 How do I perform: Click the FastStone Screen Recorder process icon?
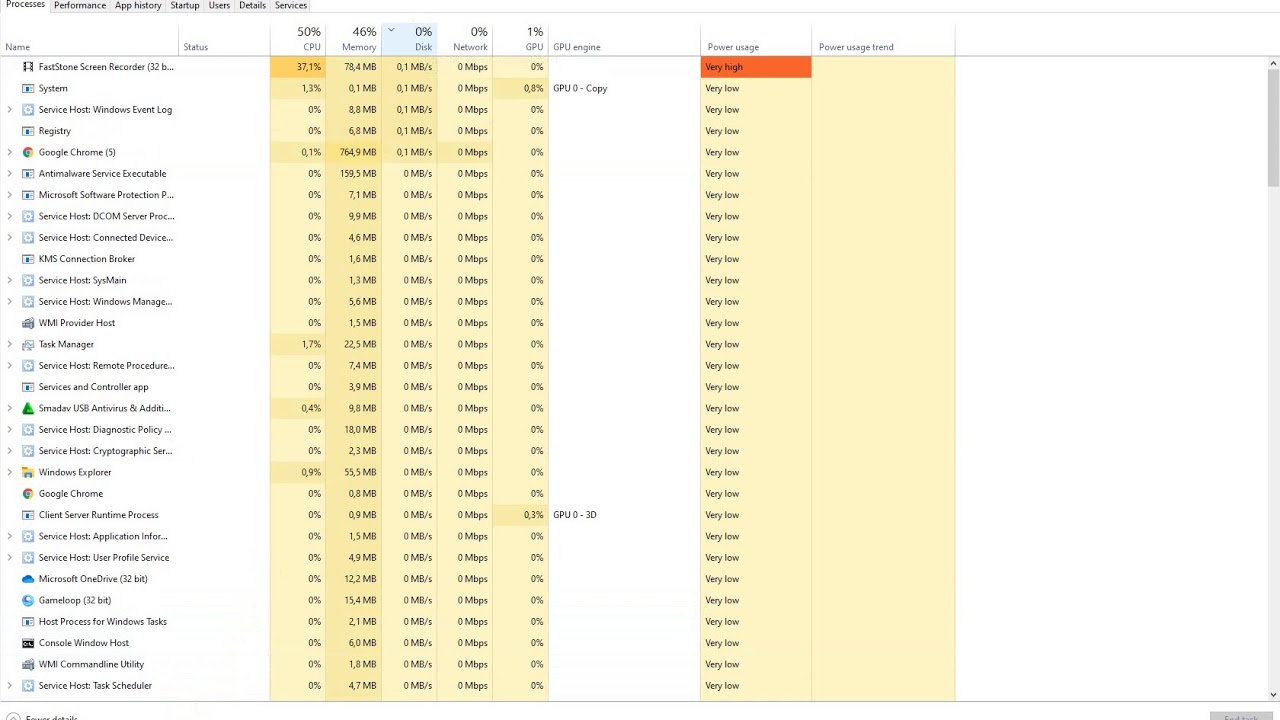tap(28, 67)
